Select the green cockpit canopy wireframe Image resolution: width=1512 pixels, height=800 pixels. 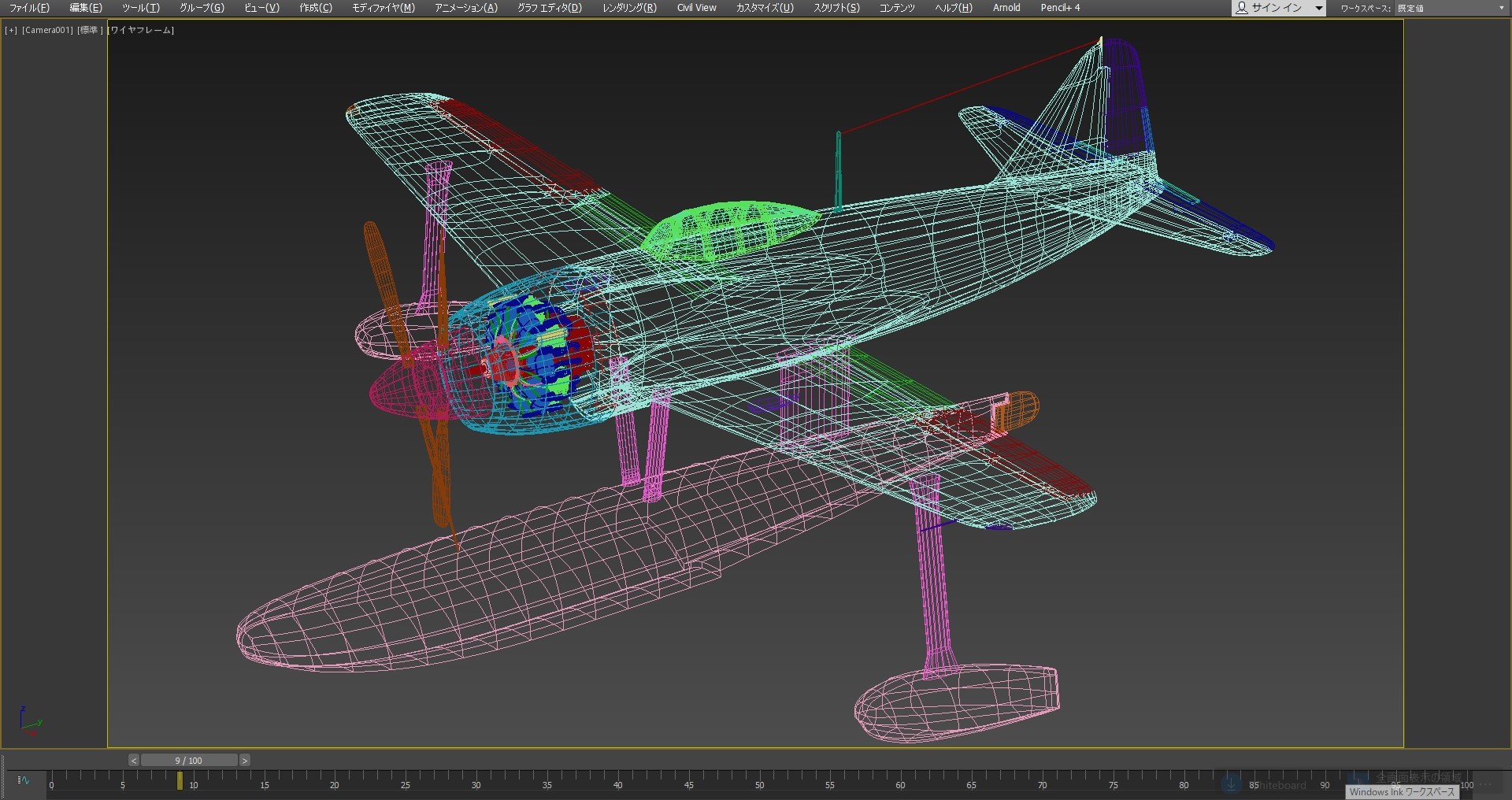click(x=728, y=228)
